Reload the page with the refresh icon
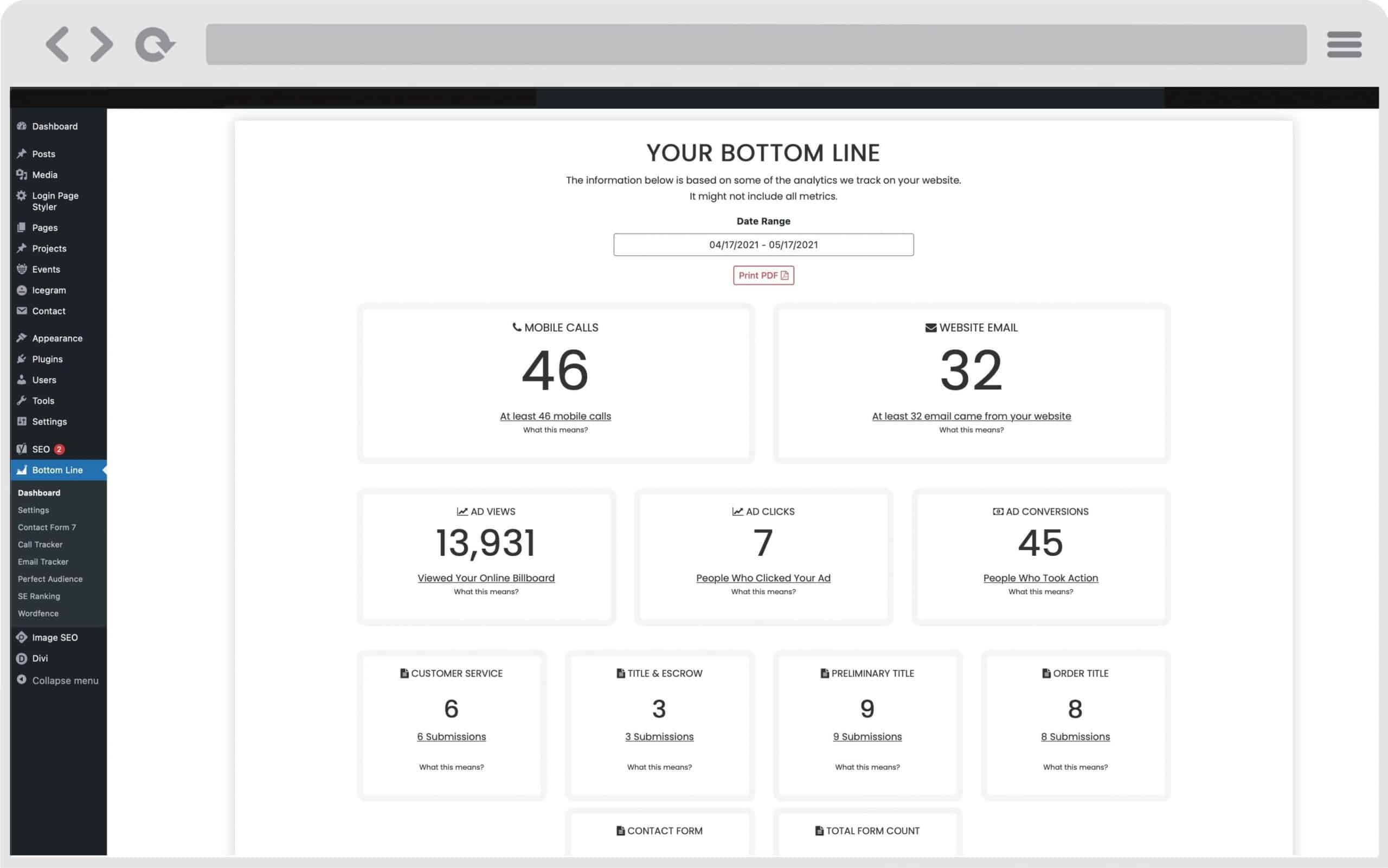Viewport: 1388px width, 868px height. click(155, 44)
